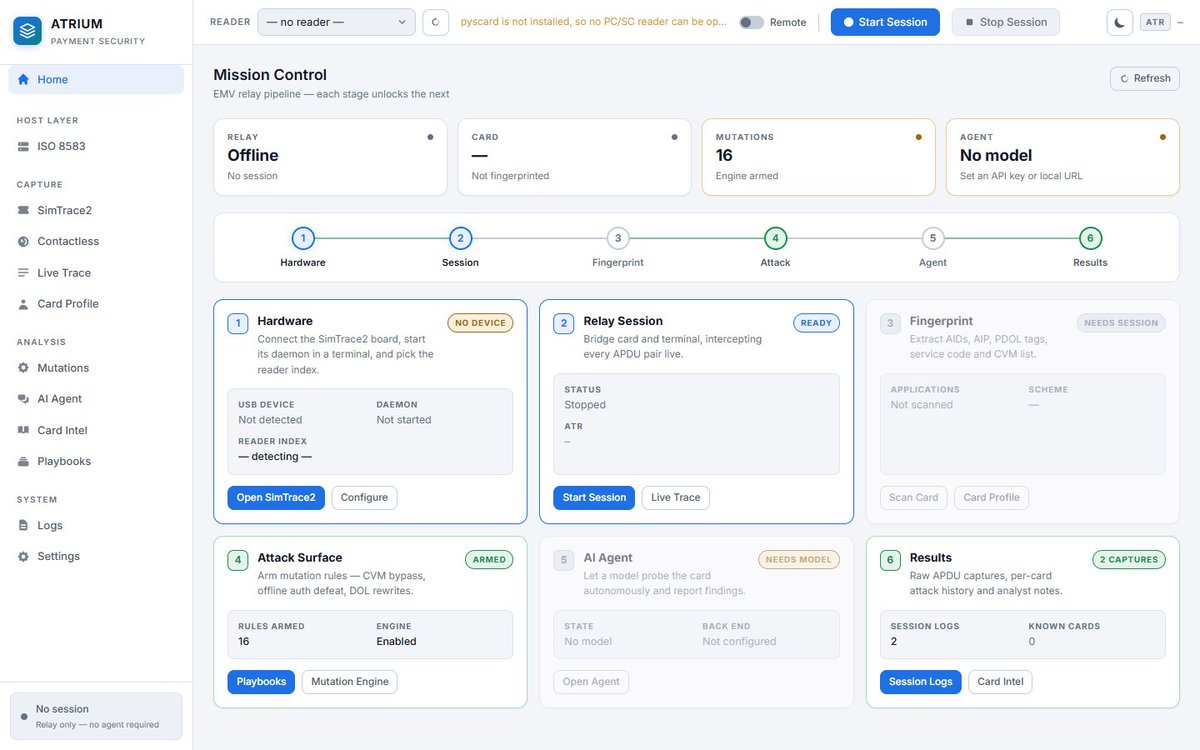Click the Settings gear icon in sidebar
This screenshot has height=750, width=1200.
[24, 557]
